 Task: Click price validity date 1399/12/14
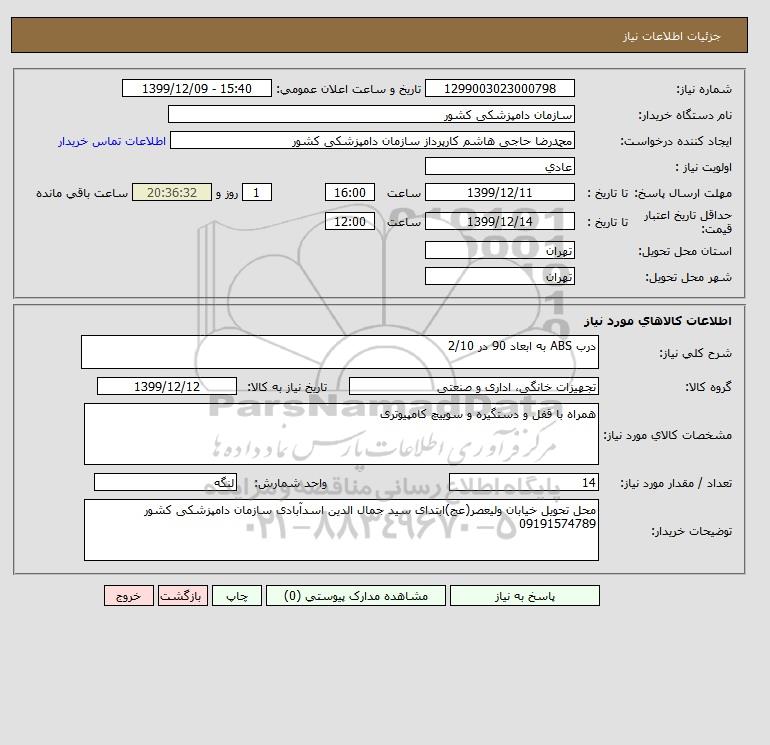(499, 221)
